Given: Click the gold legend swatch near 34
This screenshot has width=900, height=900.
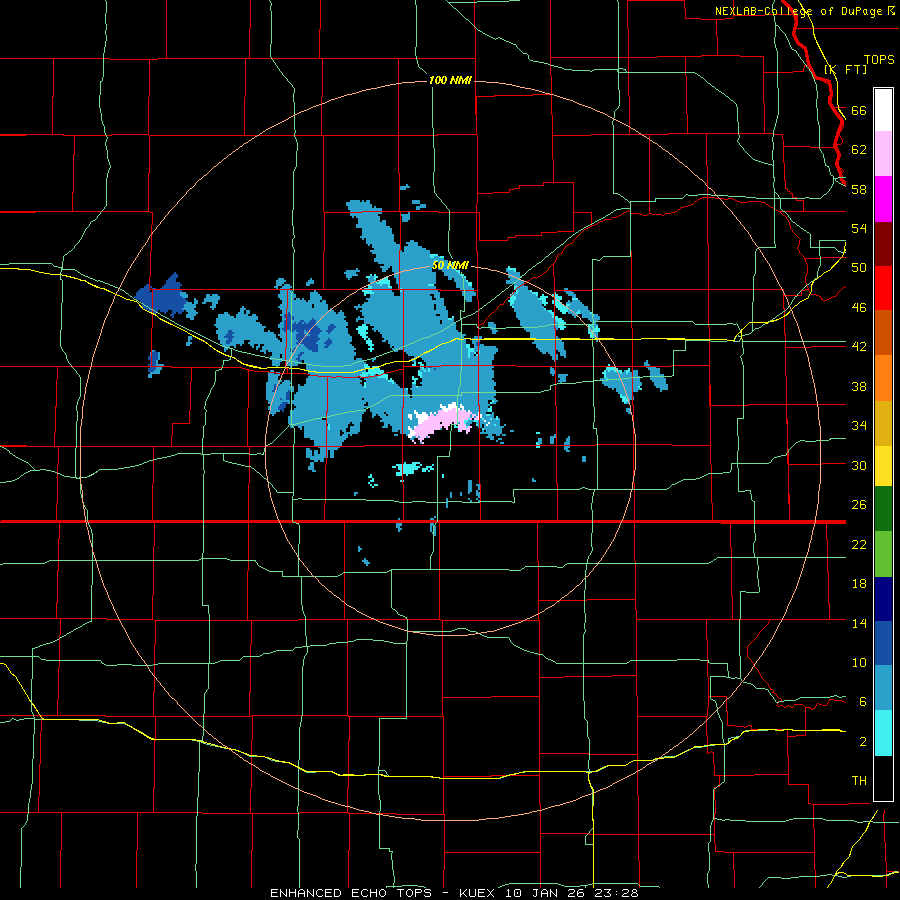Looking at the screenshot, I should (x=883, y=423).
